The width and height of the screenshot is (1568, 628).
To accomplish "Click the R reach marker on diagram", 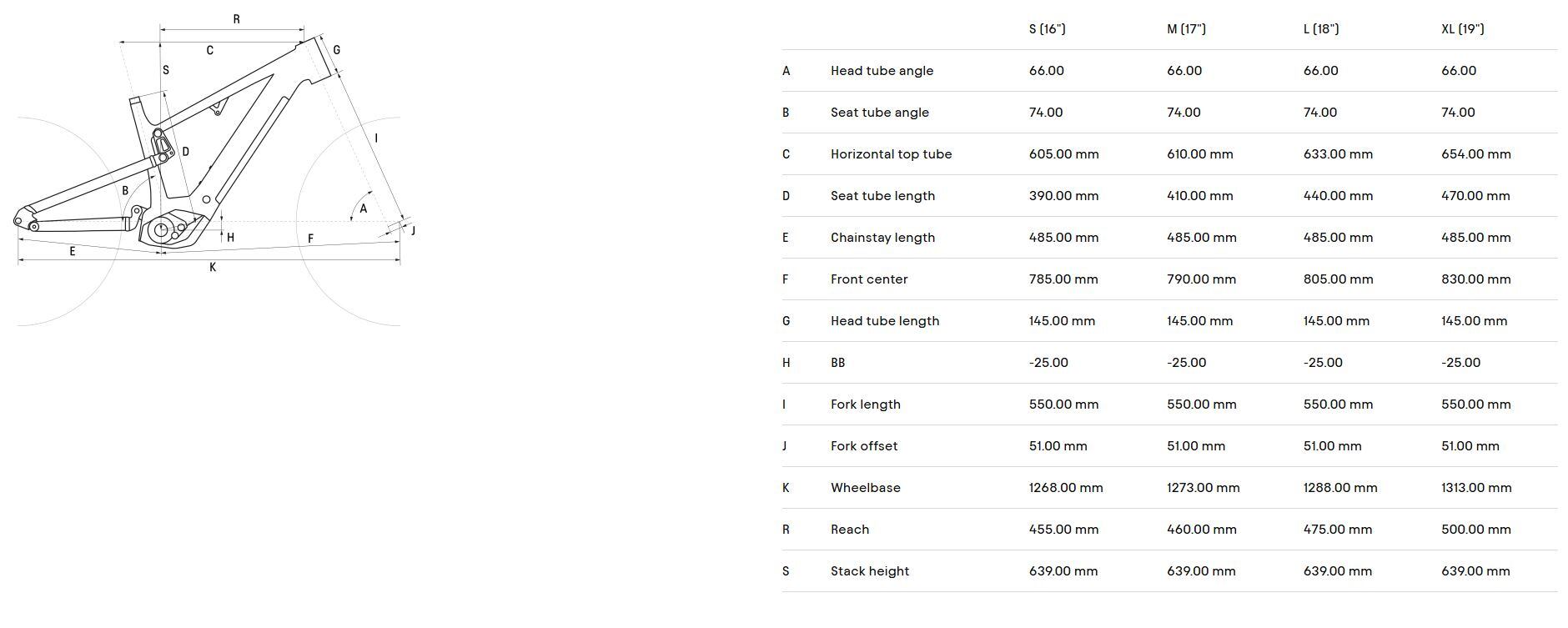I will (236, 19).
